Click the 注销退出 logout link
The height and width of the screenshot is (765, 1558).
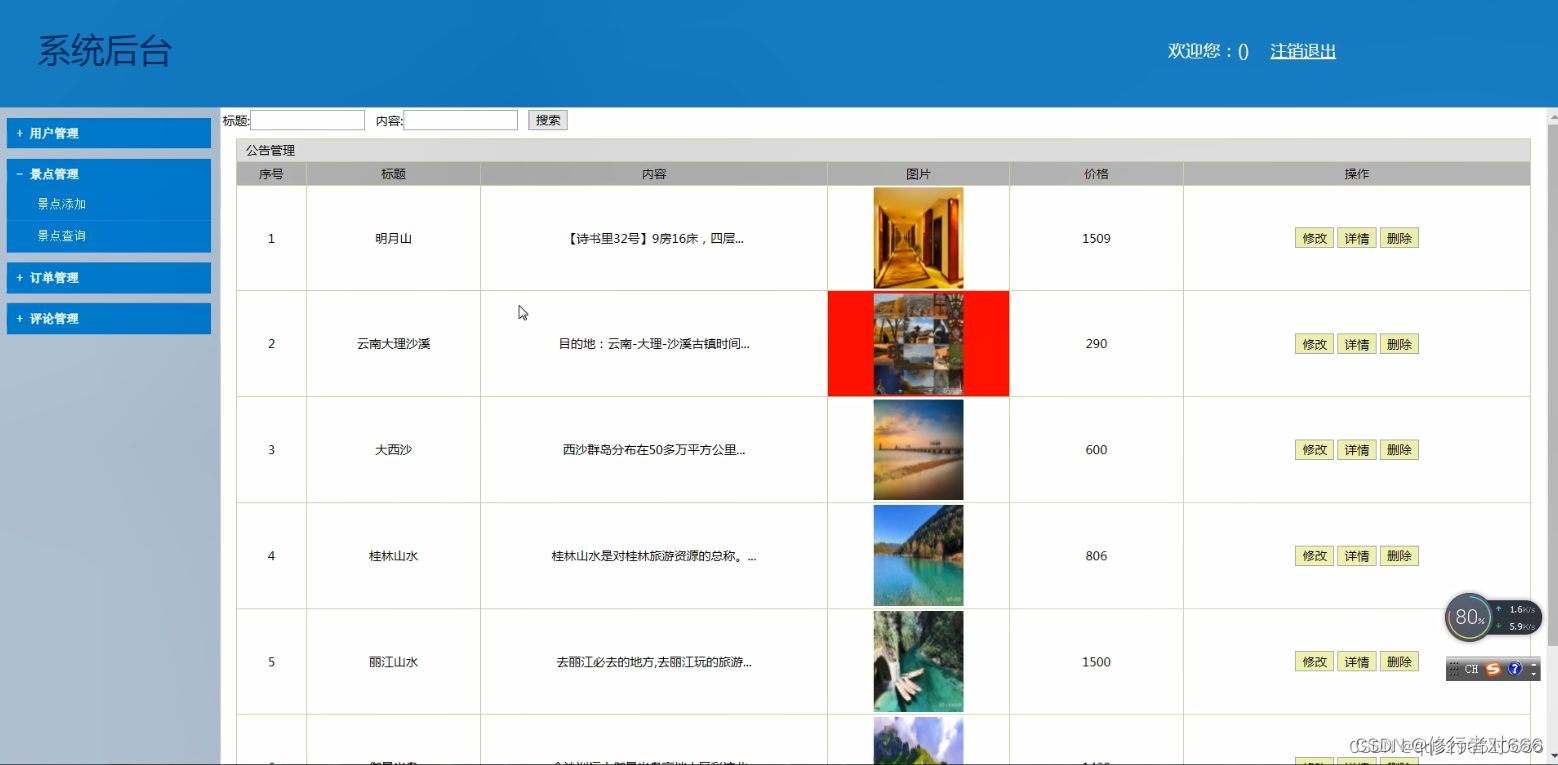coord(1303,51)
